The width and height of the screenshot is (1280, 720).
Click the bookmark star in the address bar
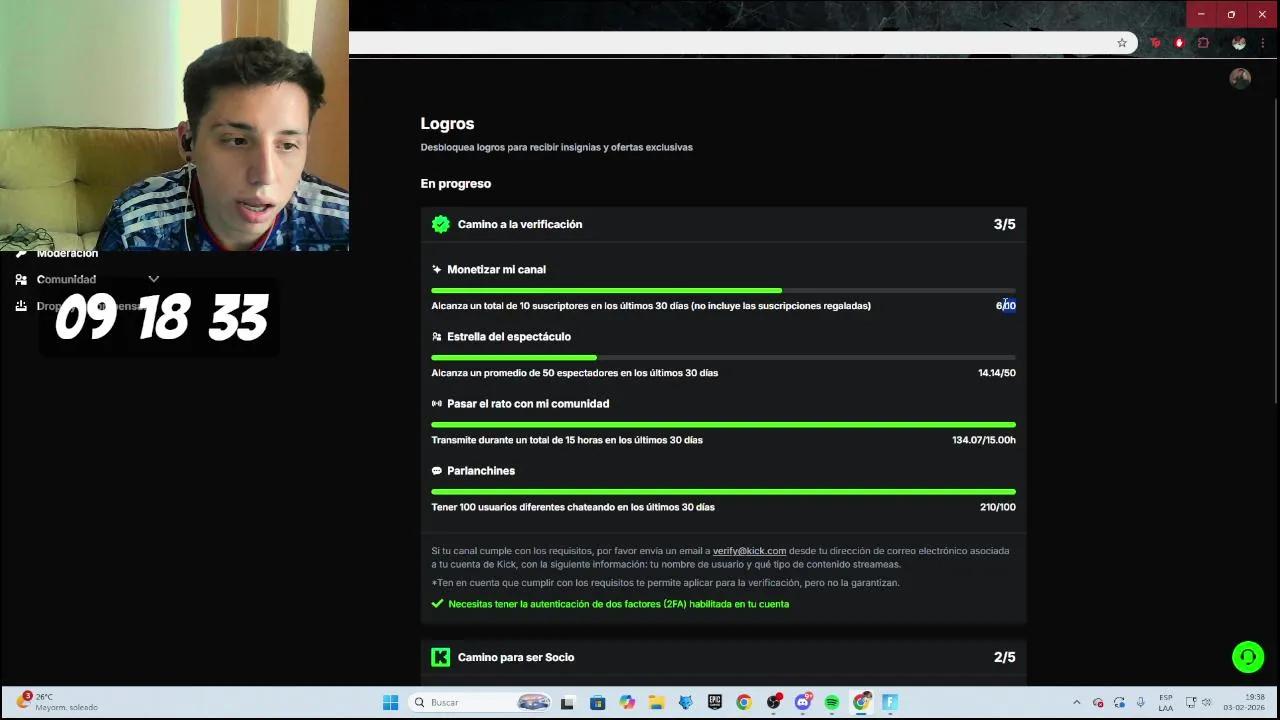coord(1122,43)
